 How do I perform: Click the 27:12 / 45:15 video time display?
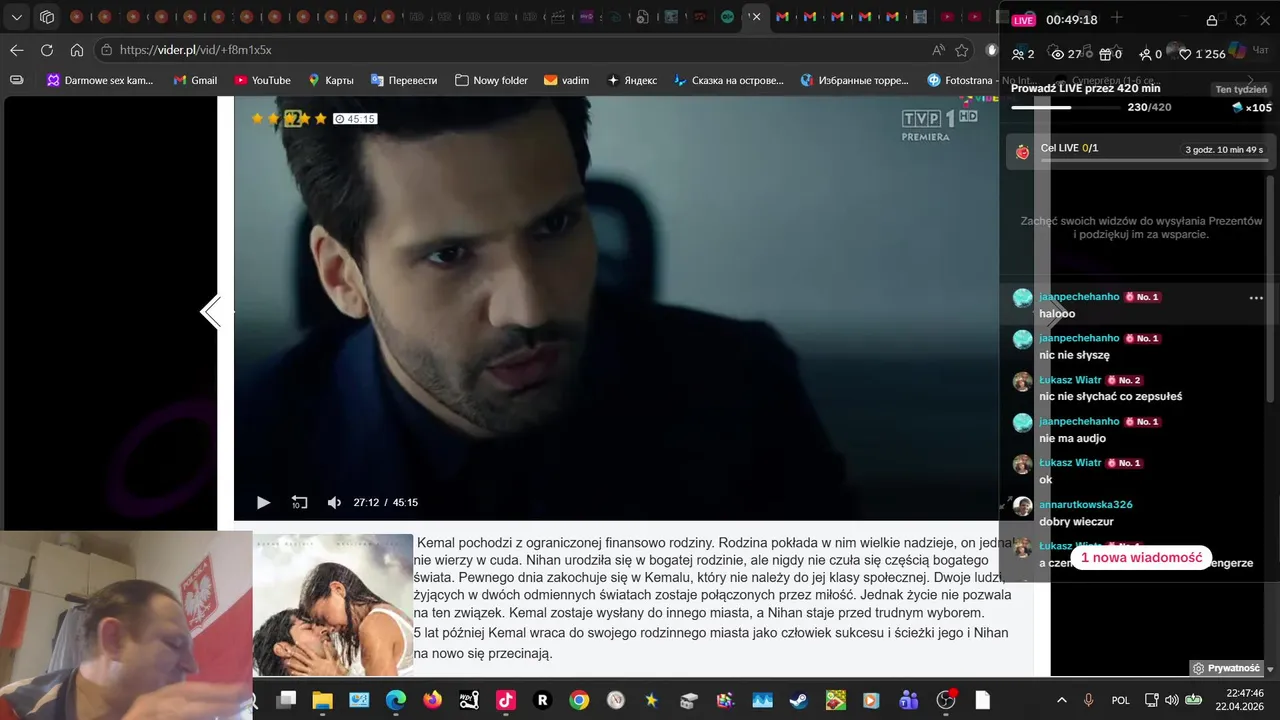(385, 503)
